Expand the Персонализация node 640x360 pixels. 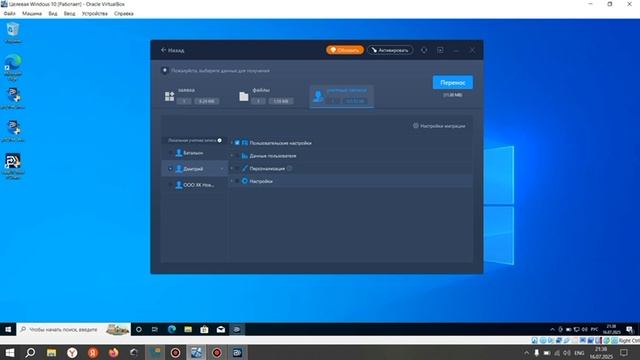tap(232, 168)
